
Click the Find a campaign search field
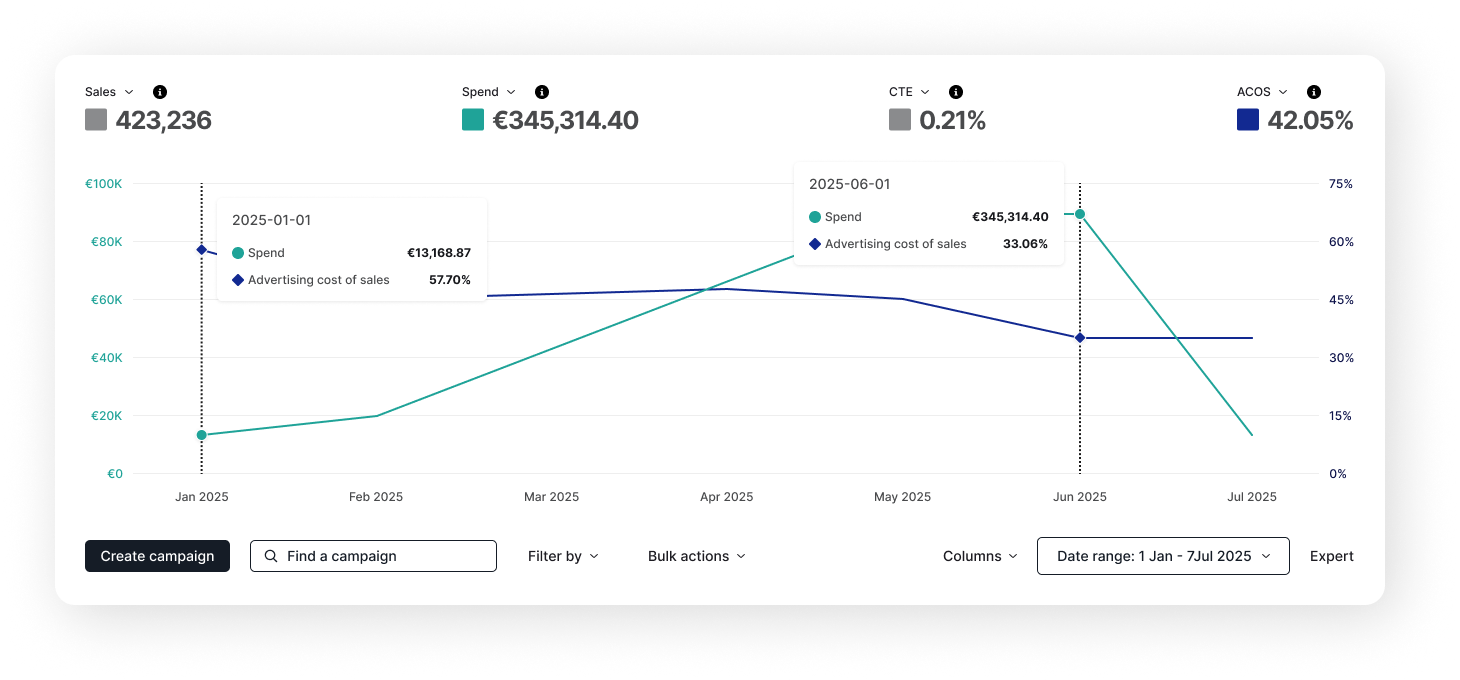pos(385,556)
